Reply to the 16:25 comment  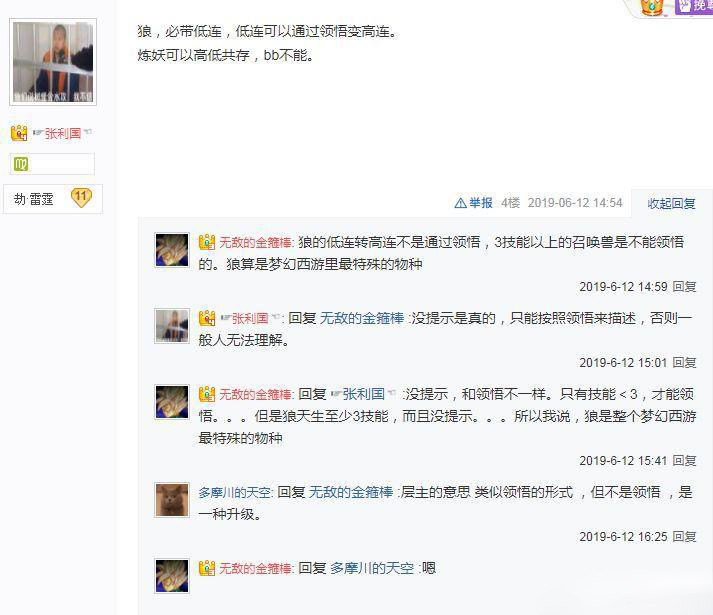[684, 537]
